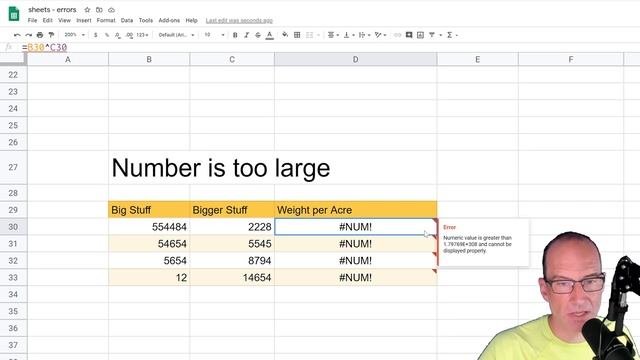Click the insert link icon
Viewport: 640px width, 360px height.
coord(397,35)
